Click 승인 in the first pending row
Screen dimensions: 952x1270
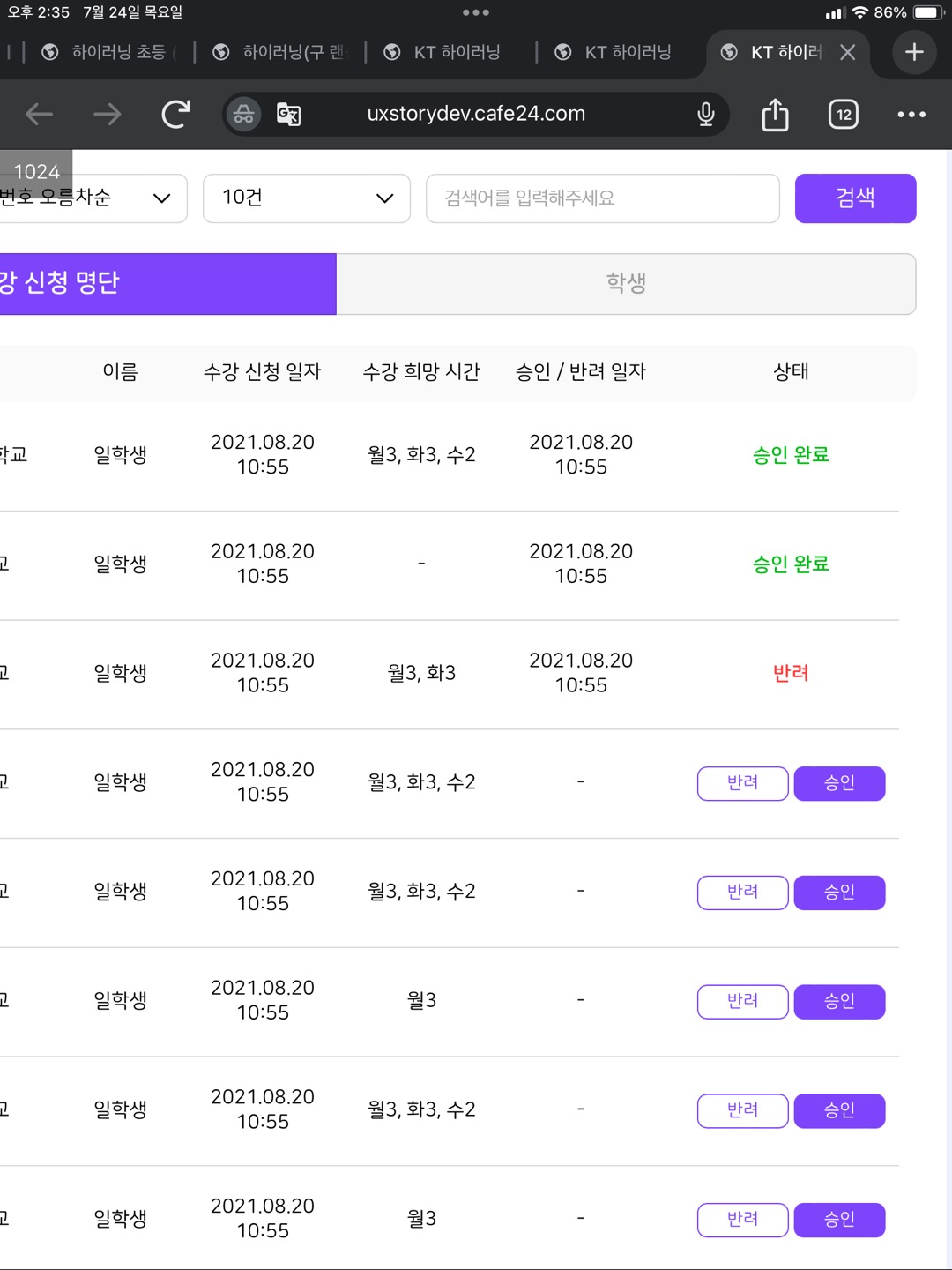pos(839,783)
